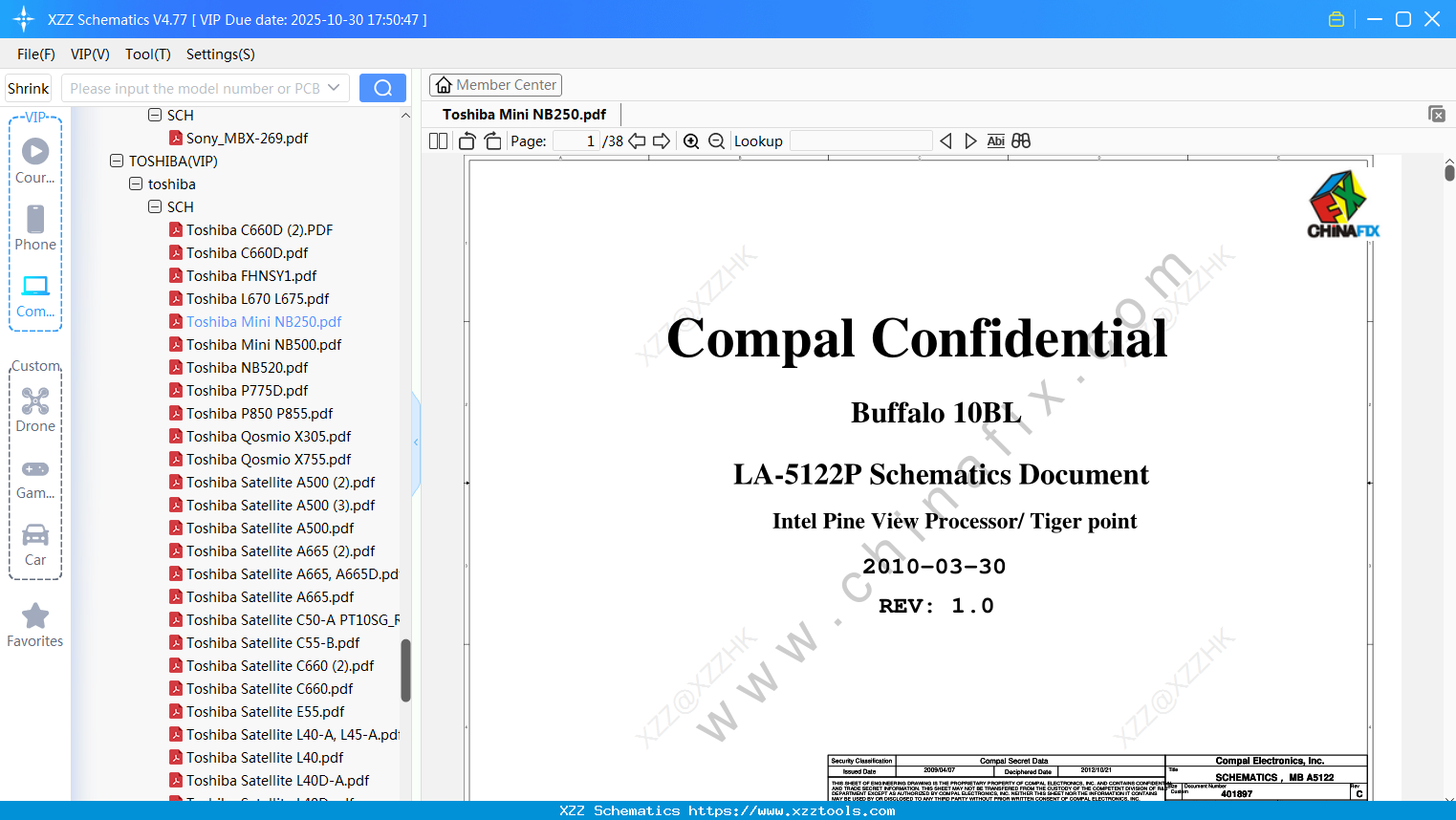Open the model number dropdown arrow
Image resolution: width=1456 pixels, height=820 pixels.
[334, 88]
